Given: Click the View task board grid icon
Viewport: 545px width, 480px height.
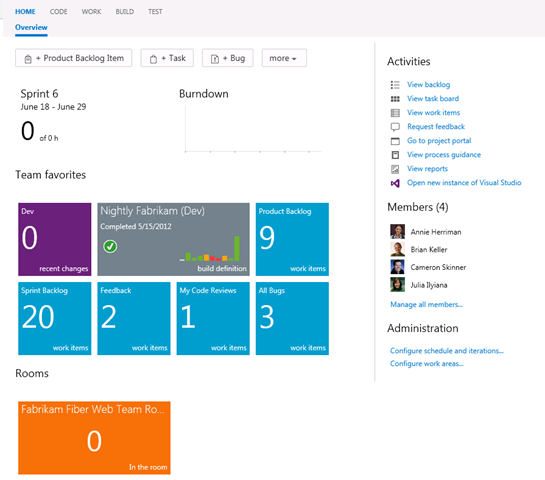Looking at the screenshot, I should pyautogui.click(x=395, y=99).
